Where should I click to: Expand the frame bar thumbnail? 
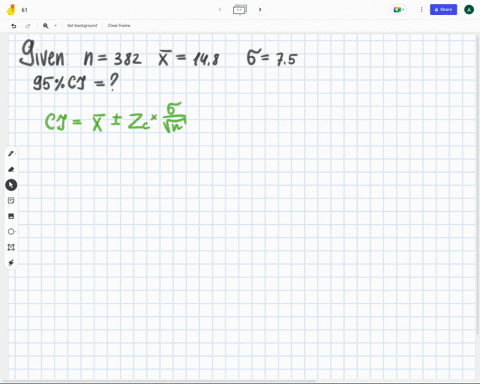(x=240, y=10)
